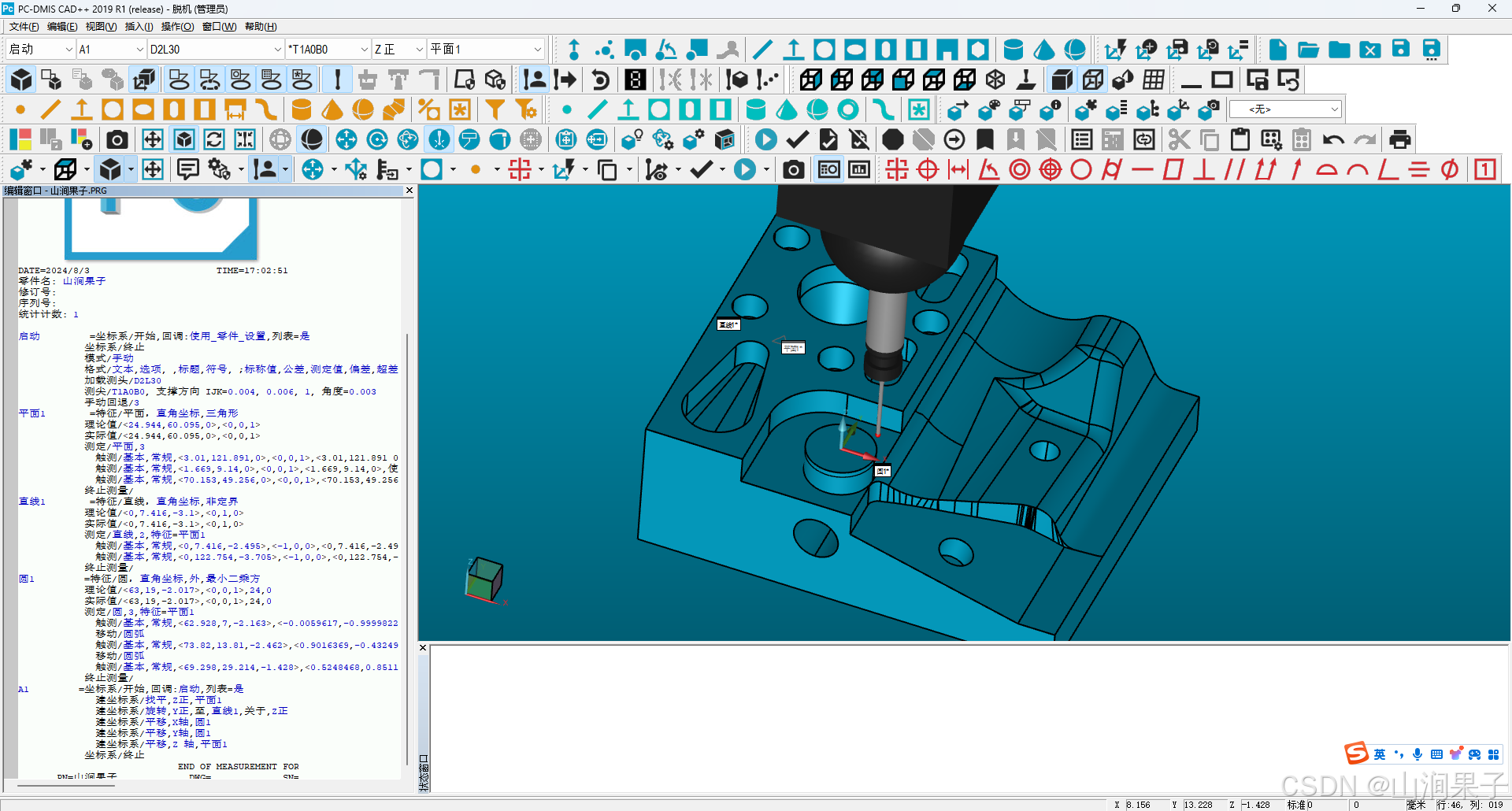Open the 插入(I) menu
1512x811 pixels.
[x=139, y=27]
